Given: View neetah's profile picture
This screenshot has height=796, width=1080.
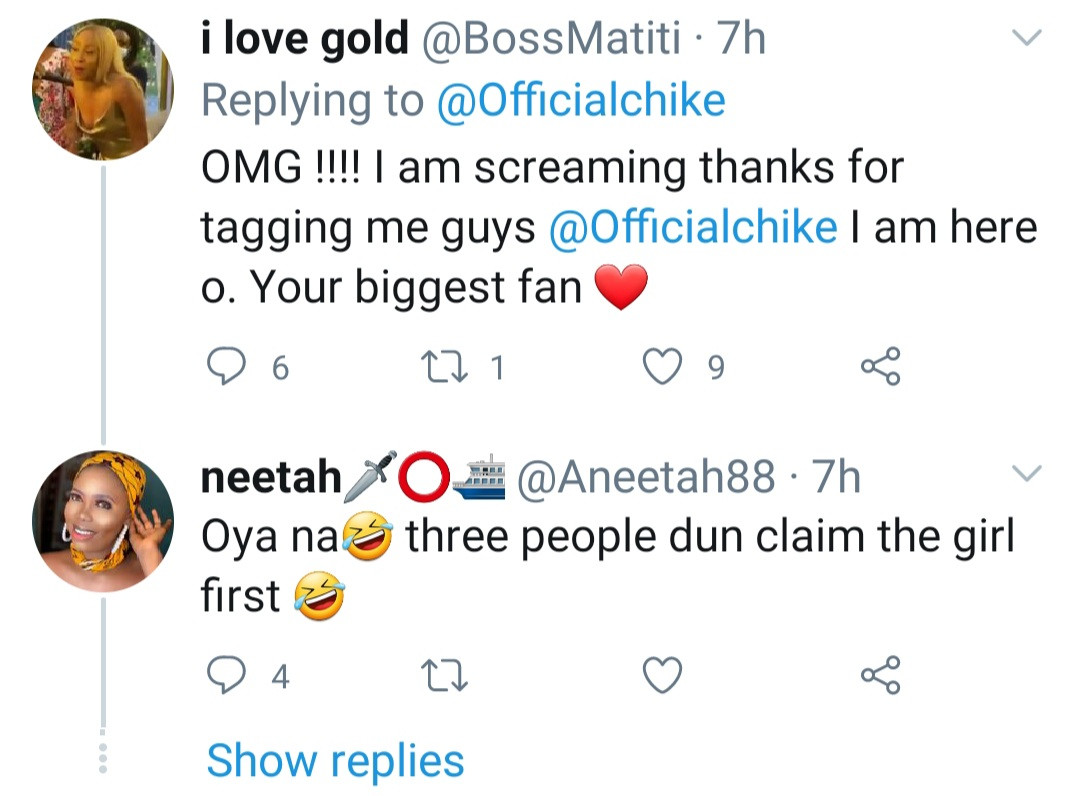Looking at the screenshot, I should [x=103, y=521].
